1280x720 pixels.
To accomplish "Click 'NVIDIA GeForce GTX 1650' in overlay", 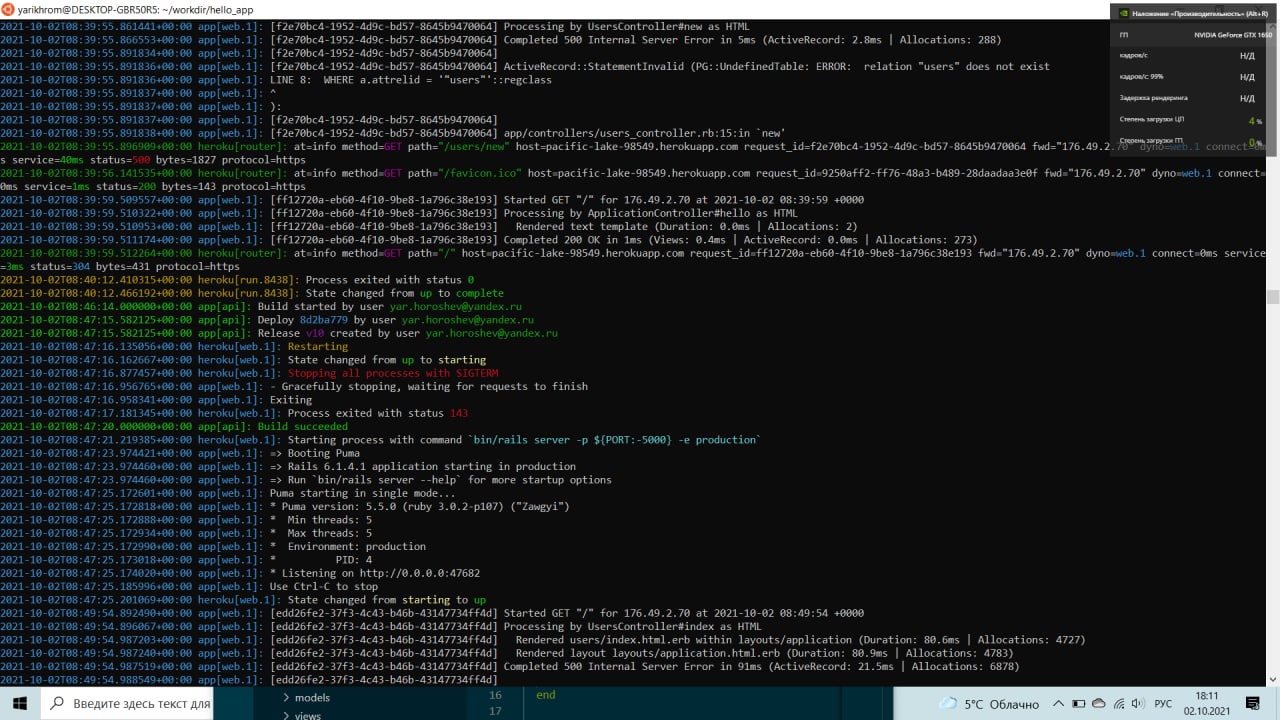I will [1233, 35].
